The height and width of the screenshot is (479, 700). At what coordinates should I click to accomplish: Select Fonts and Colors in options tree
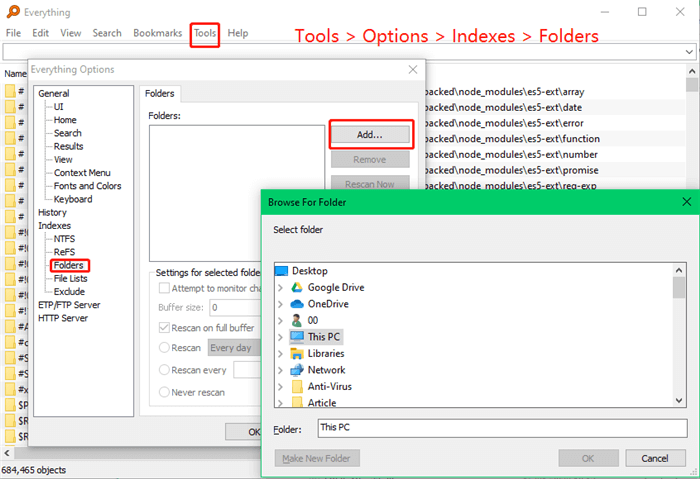88,186
